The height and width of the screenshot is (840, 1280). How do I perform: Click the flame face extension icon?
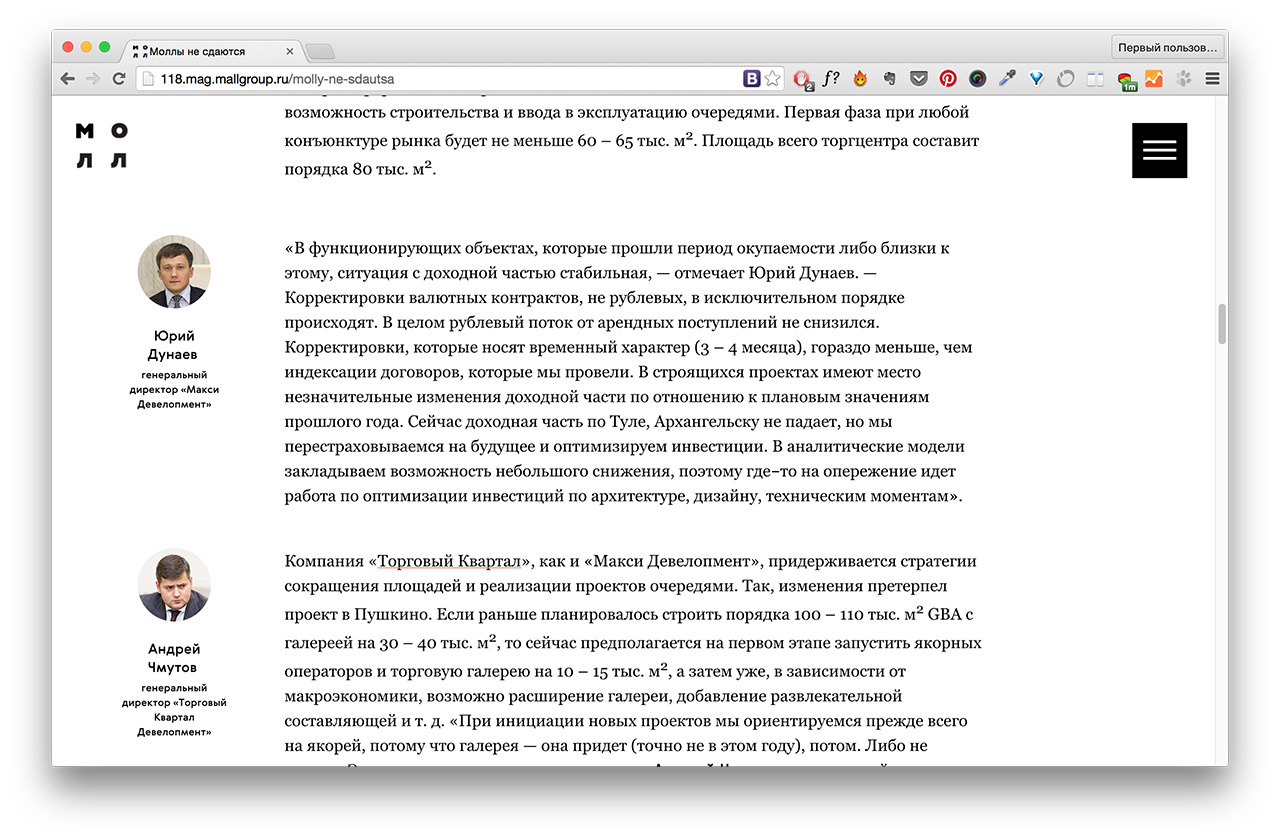point(860,78)
